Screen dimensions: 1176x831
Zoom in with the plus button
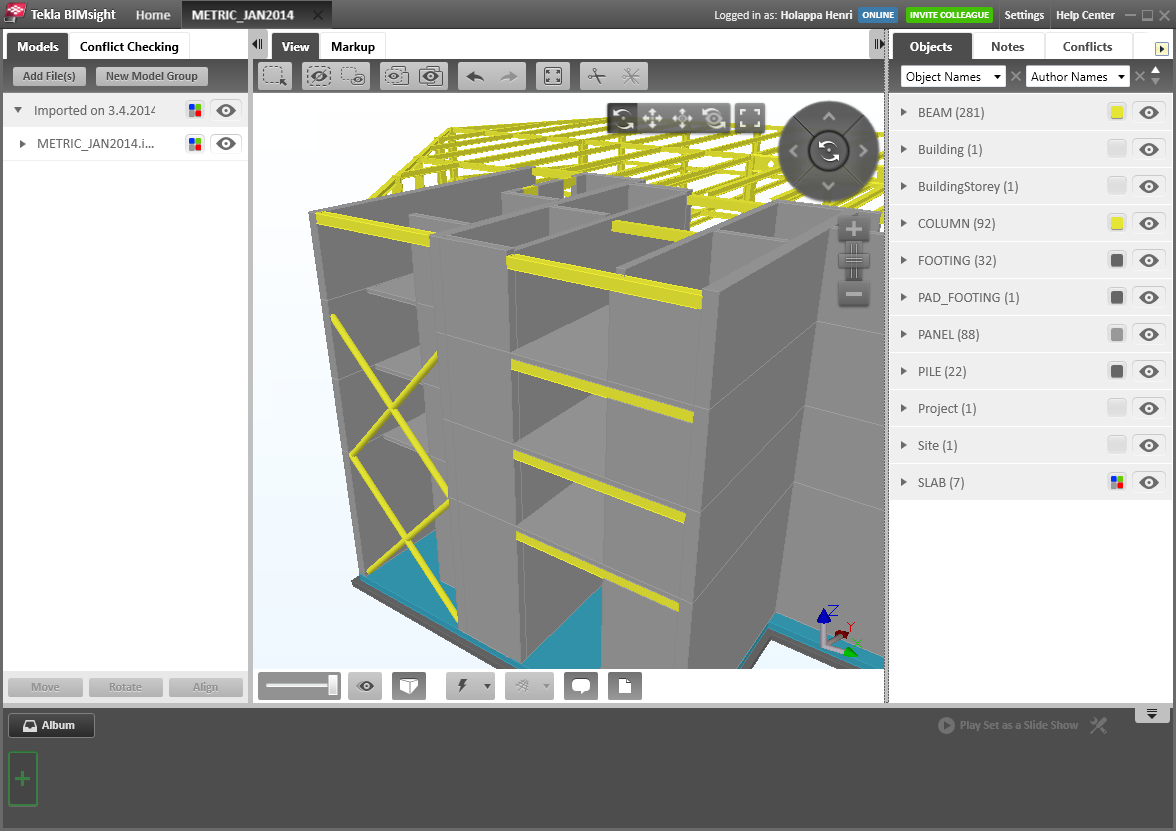[x=854, y=229]
